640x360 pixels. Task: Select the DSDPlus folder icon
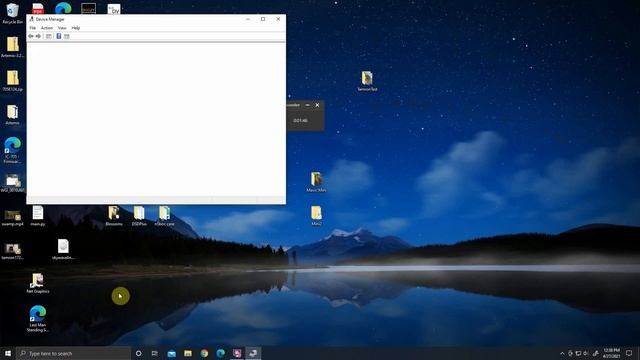point(139,216)
